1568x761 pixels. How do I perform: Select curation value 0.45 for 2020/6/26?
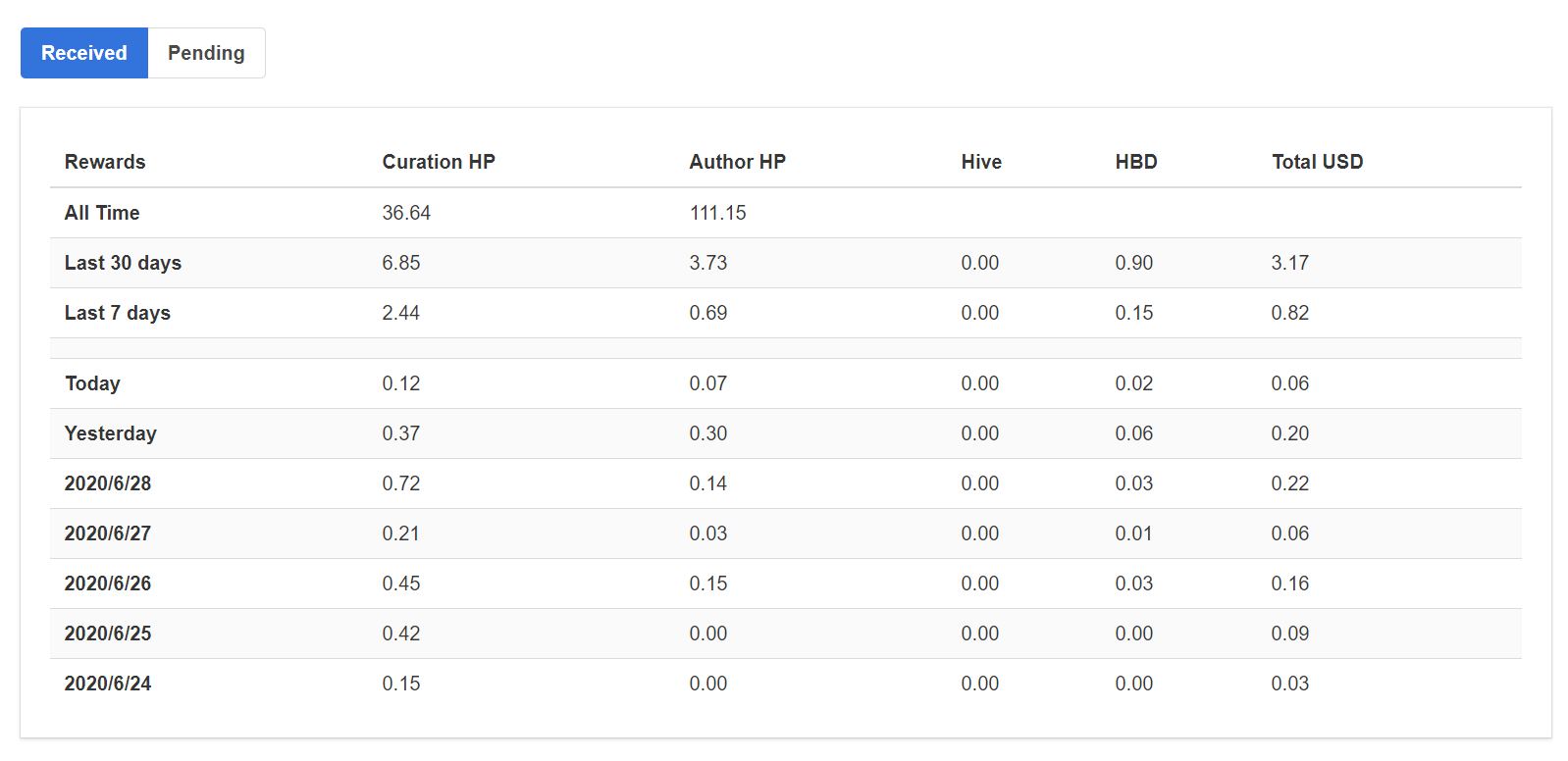(401, 583)
